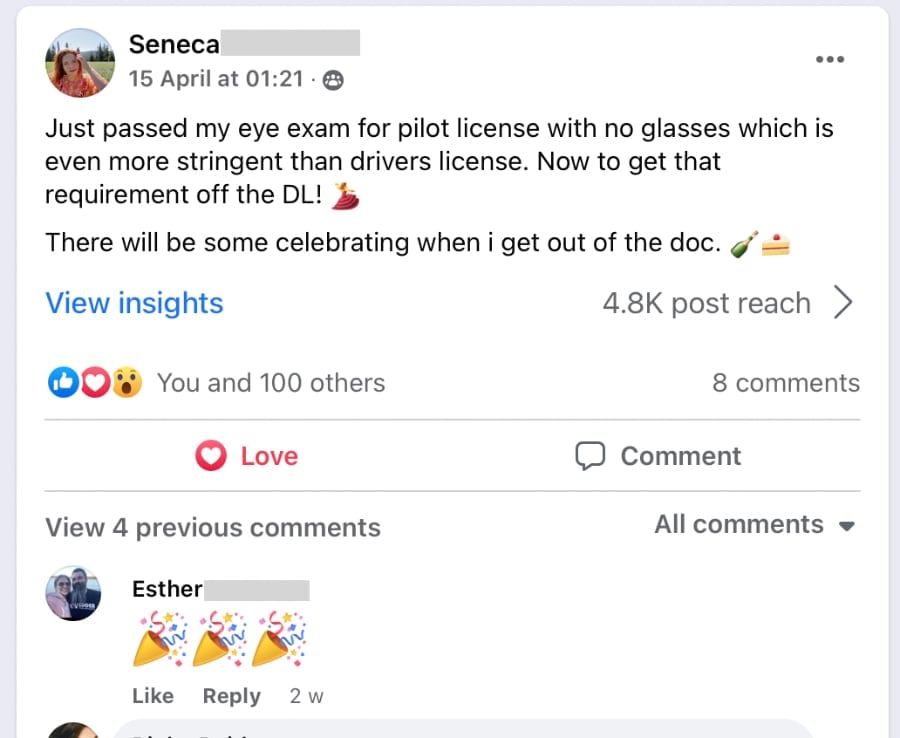This screenshot has height=738, width=900.
Task: Click Esther's commenter profile picture
Action: tap(73, 593)
